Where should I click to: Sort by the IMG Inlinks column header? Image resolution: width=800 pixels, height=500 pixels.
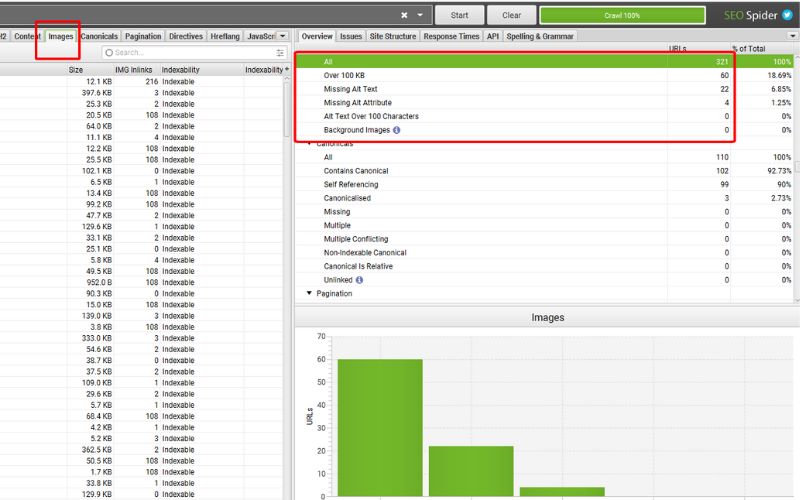(x=134, y=70)
